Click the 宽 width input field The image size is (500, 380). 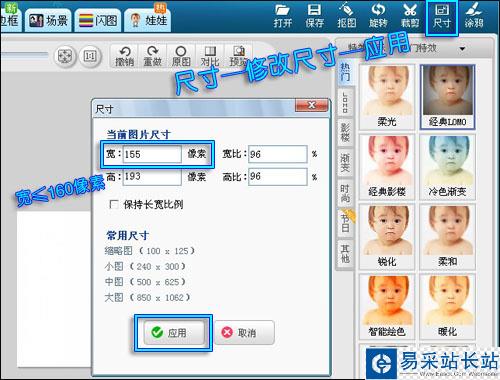coord(152,154)
